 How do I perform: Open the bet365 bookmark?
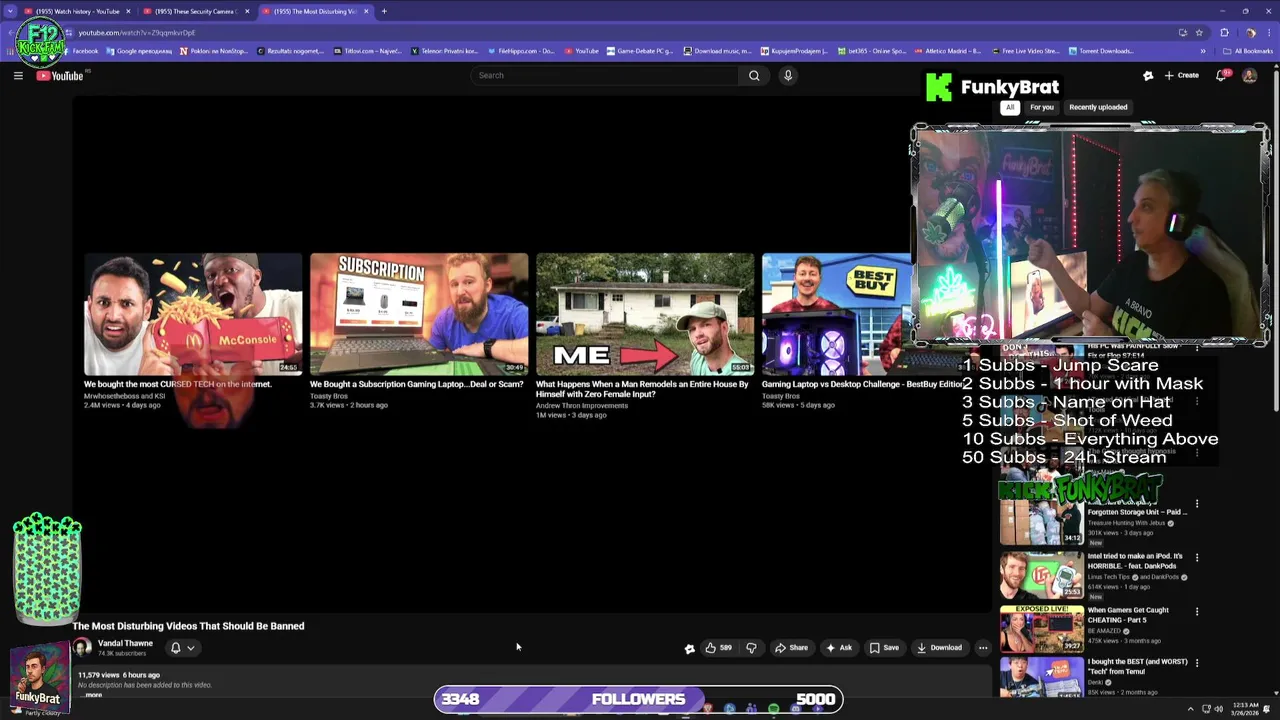coord(872,51)
